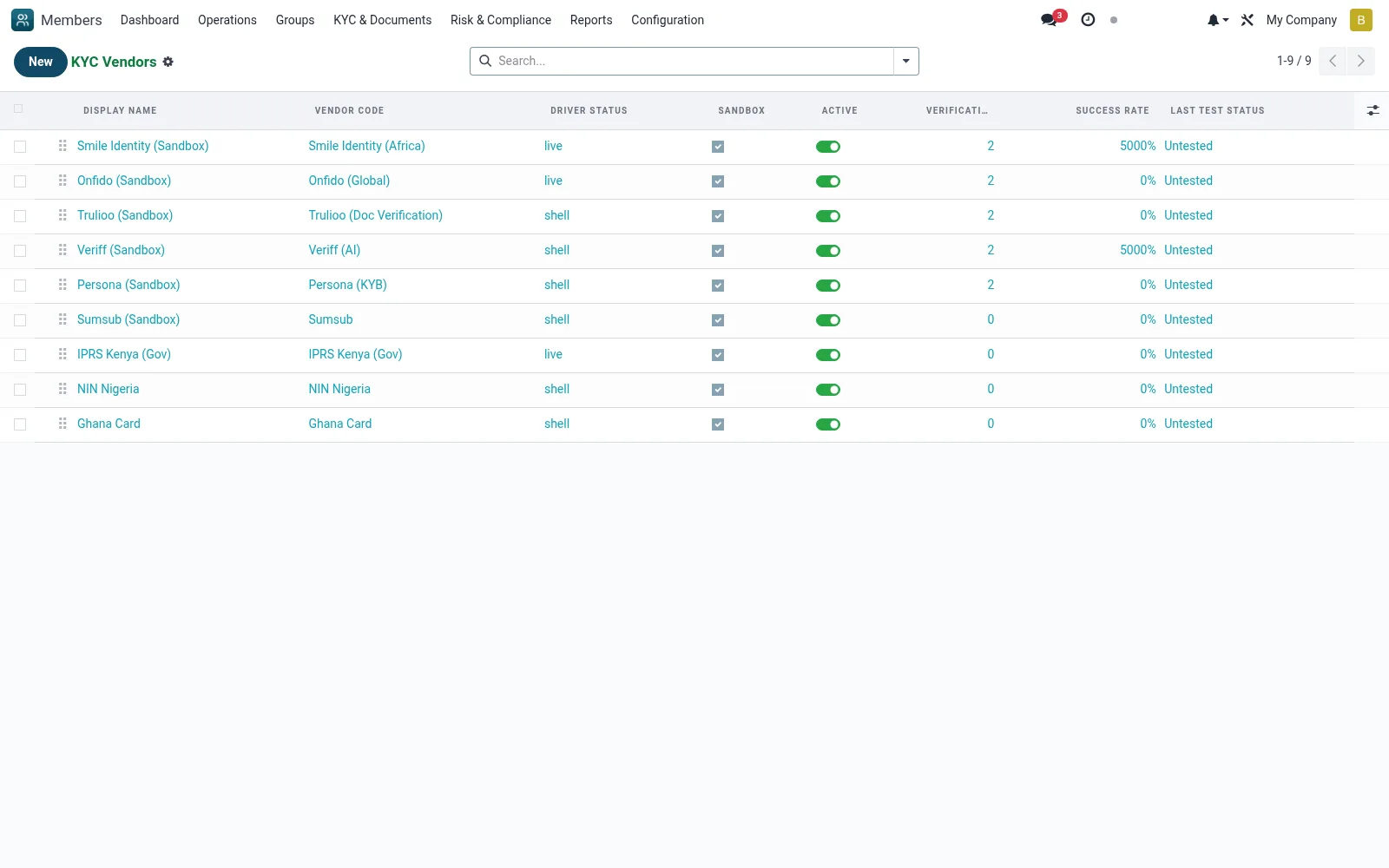
Task: Expand the search options dropdown arrow
Action: pos(905,61)
